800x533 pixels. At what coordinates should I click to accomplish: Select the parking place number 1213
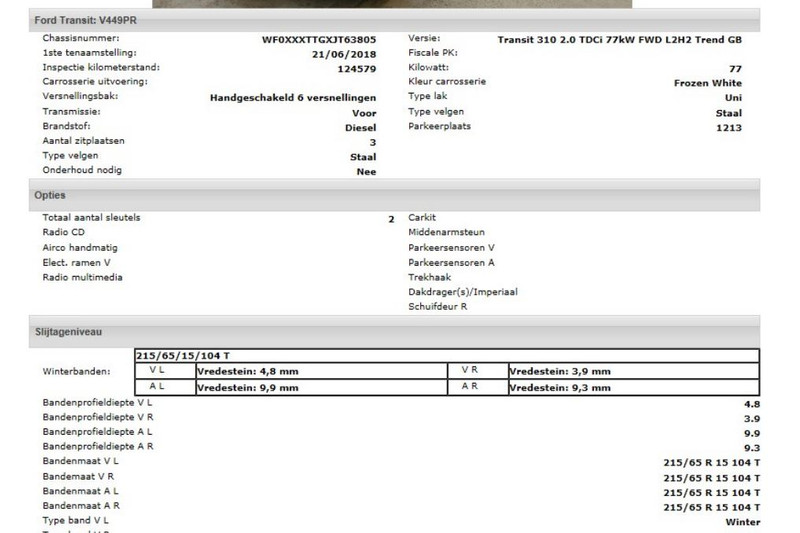tap(728, 127)
